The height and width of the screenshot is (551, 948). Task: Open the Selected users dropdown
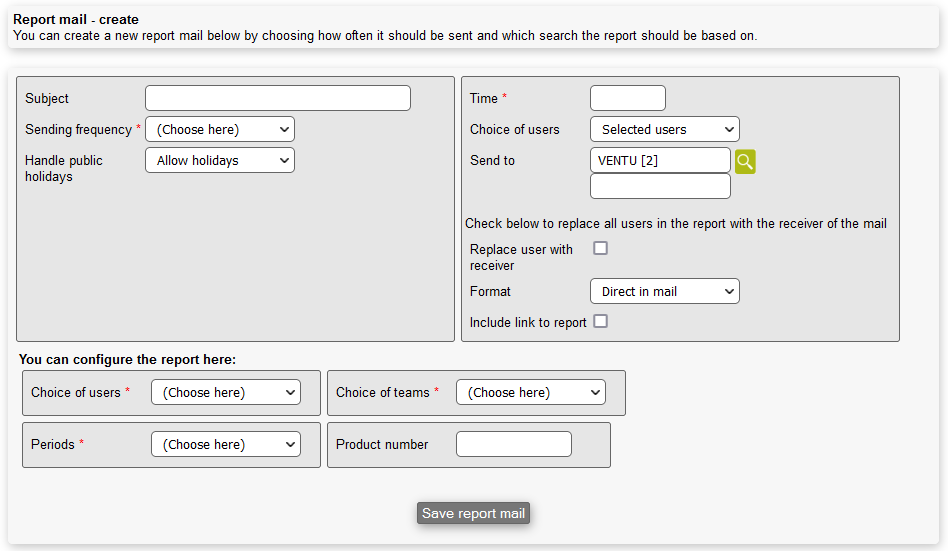pyautogui.click(x=664, y=129)
